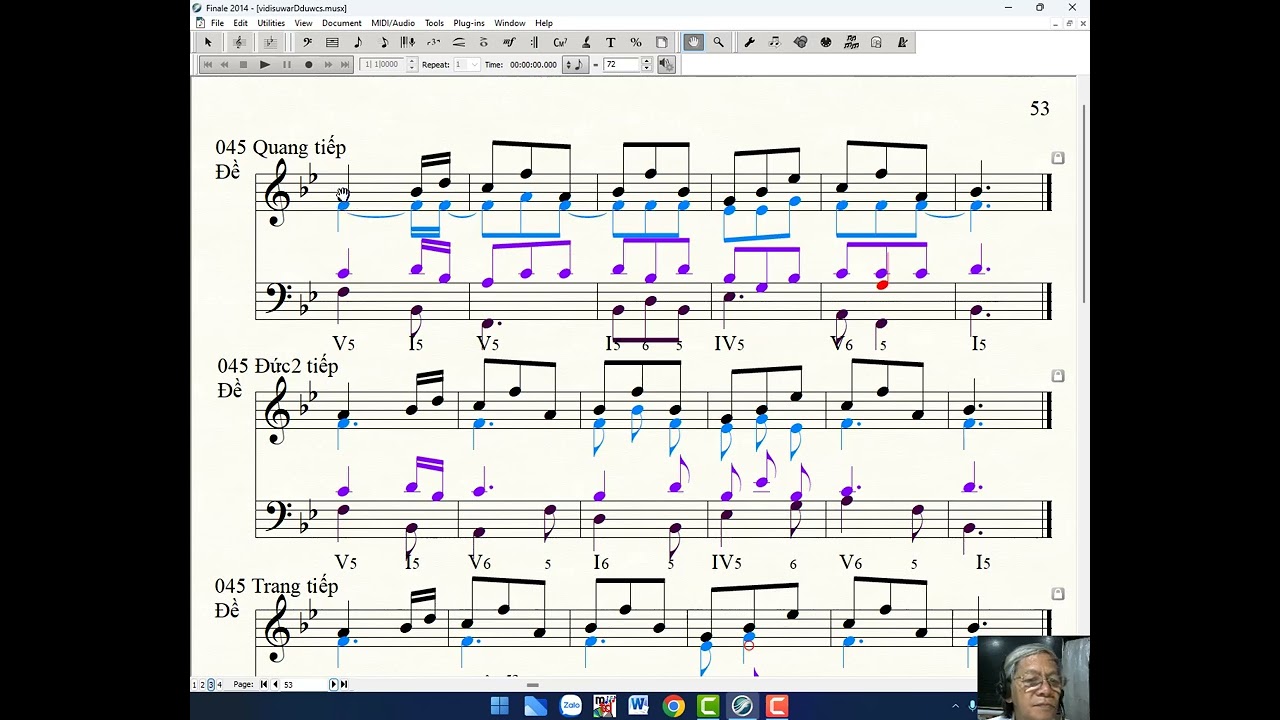Select the Simple Entry eighth note tool
This screenshot has height=720, width=1280.
click(x=358, y=42)
